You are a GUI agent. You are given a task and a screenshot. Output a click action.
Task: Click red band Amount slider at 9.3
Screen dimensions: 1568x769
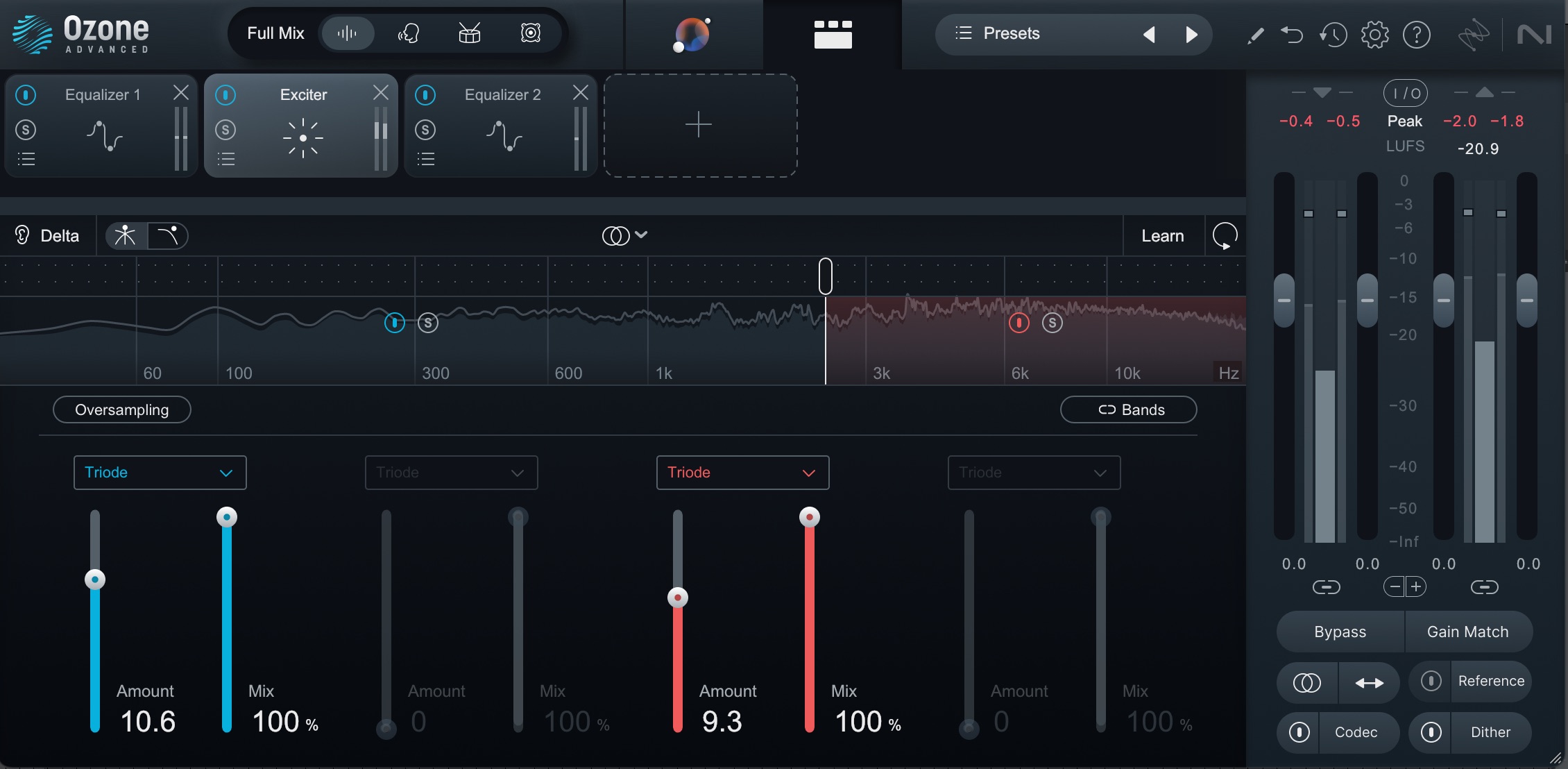coord(678,597)
